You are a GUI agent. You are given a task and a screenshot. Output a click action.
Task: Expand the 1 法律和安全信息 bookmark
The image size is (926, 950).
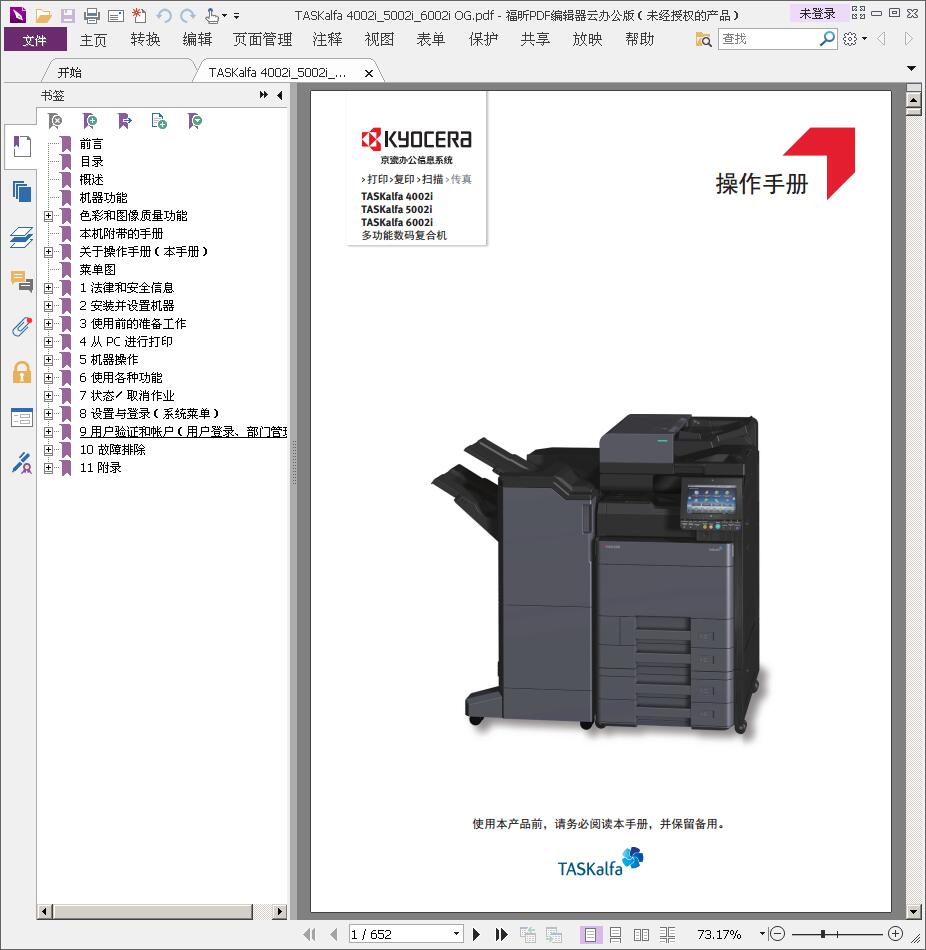[x=48, y=288]
